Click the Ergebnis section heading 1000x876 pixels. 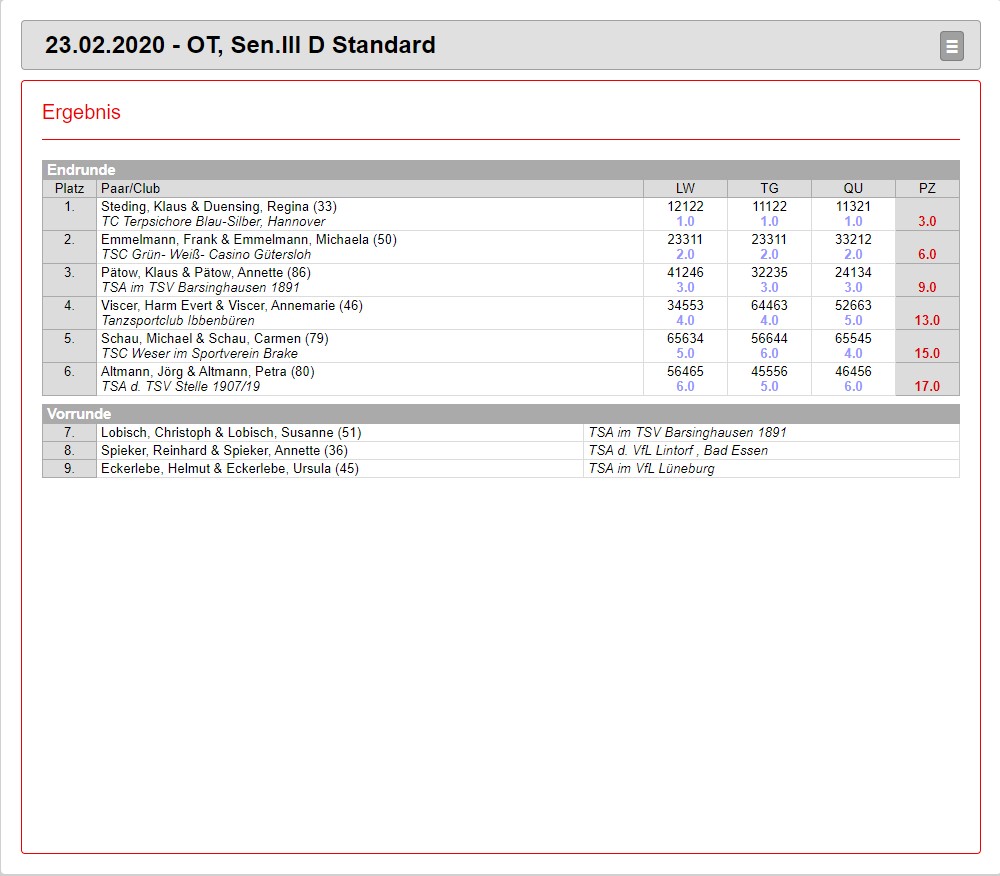(x=81, y=112)
